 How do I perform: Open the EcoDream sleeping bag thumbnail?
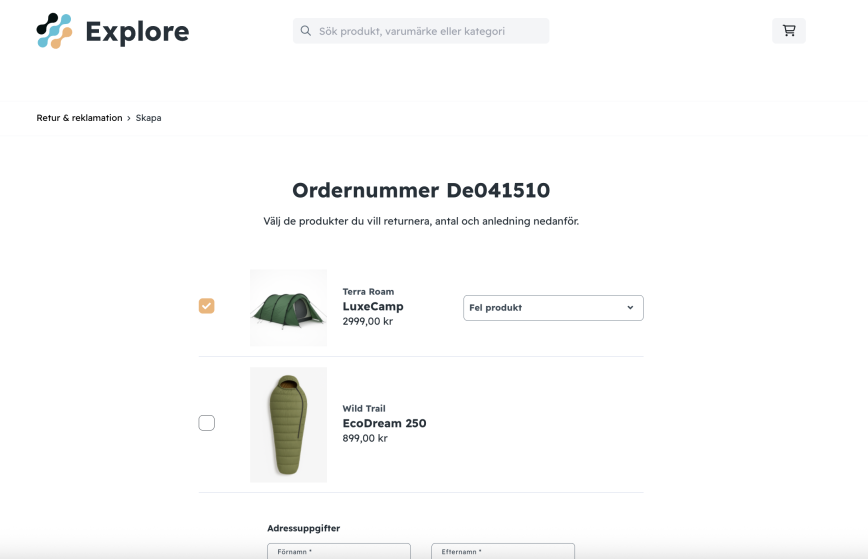pos(288,425)
